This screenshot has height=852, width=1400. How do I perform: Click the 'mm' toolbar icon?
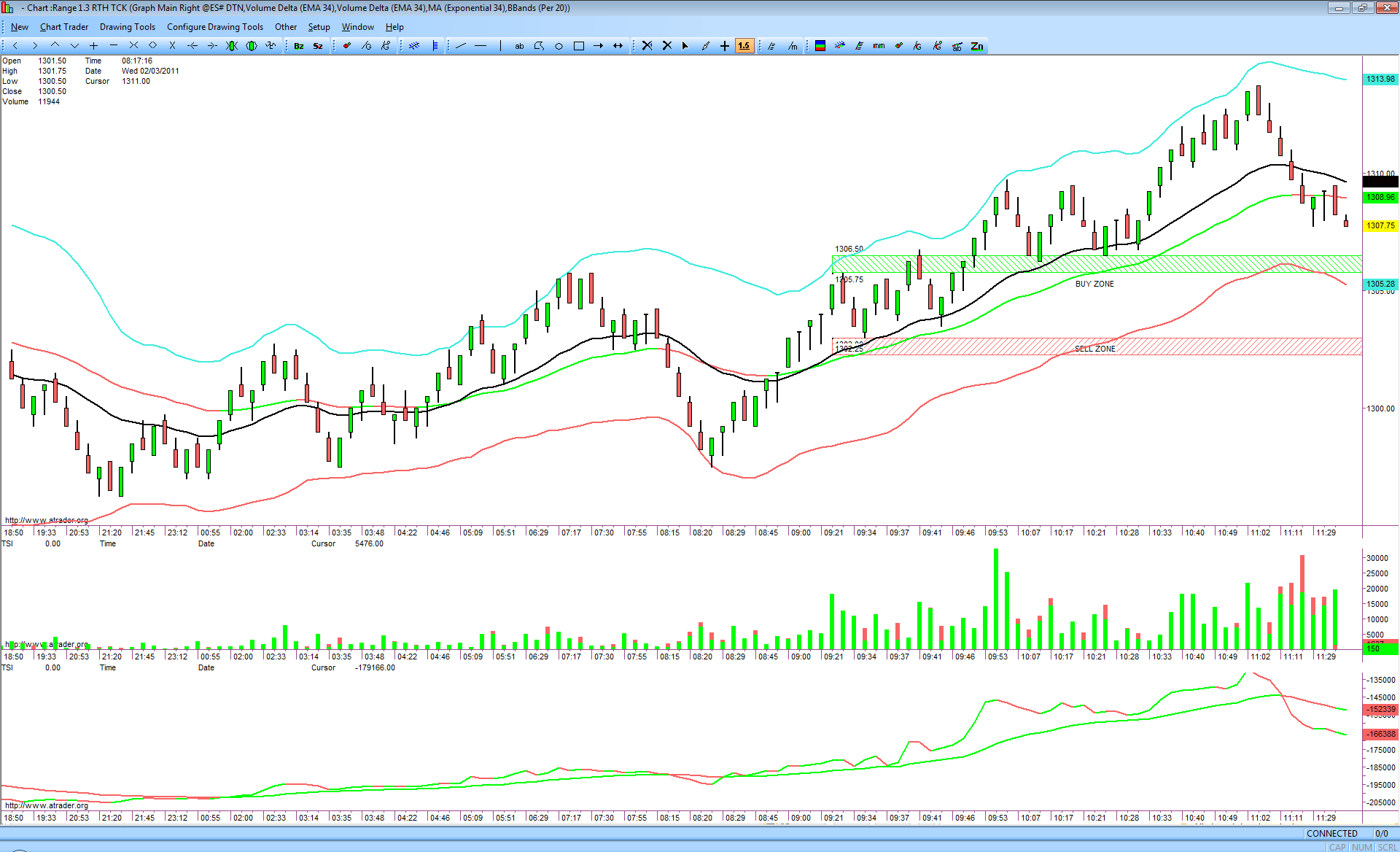[x=879, y=46]
